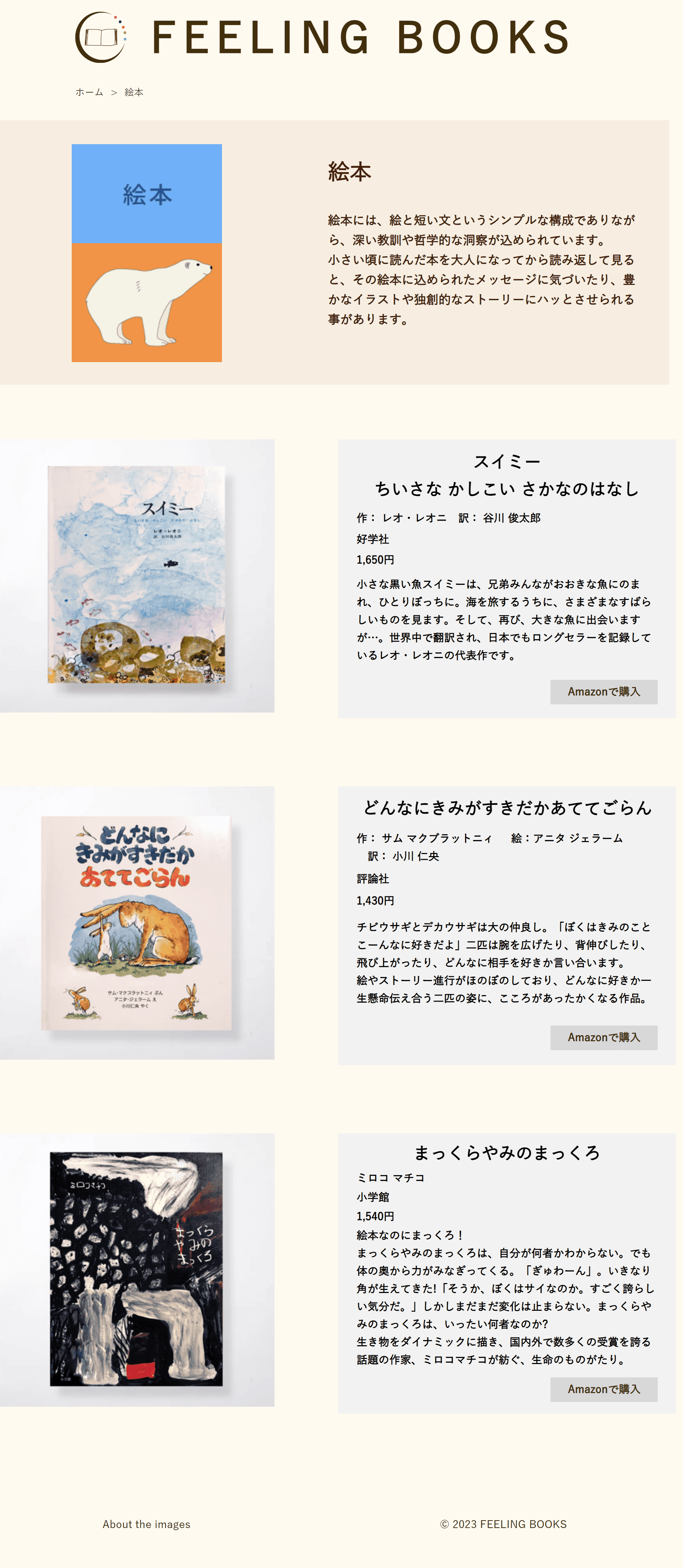683x1568 pixels.
Task: Click the open book logo icon
Action: 100,37
